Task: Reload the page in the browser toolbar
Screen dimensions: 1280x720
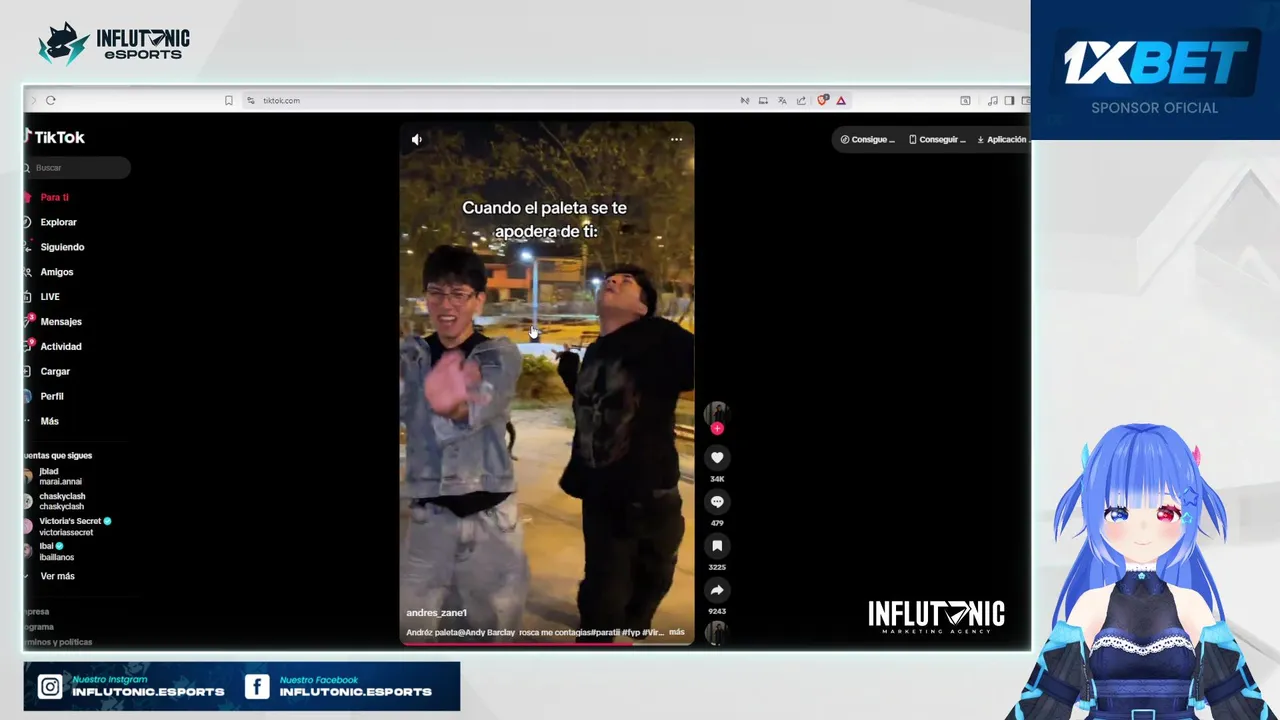Action: [x=51, y=100]
